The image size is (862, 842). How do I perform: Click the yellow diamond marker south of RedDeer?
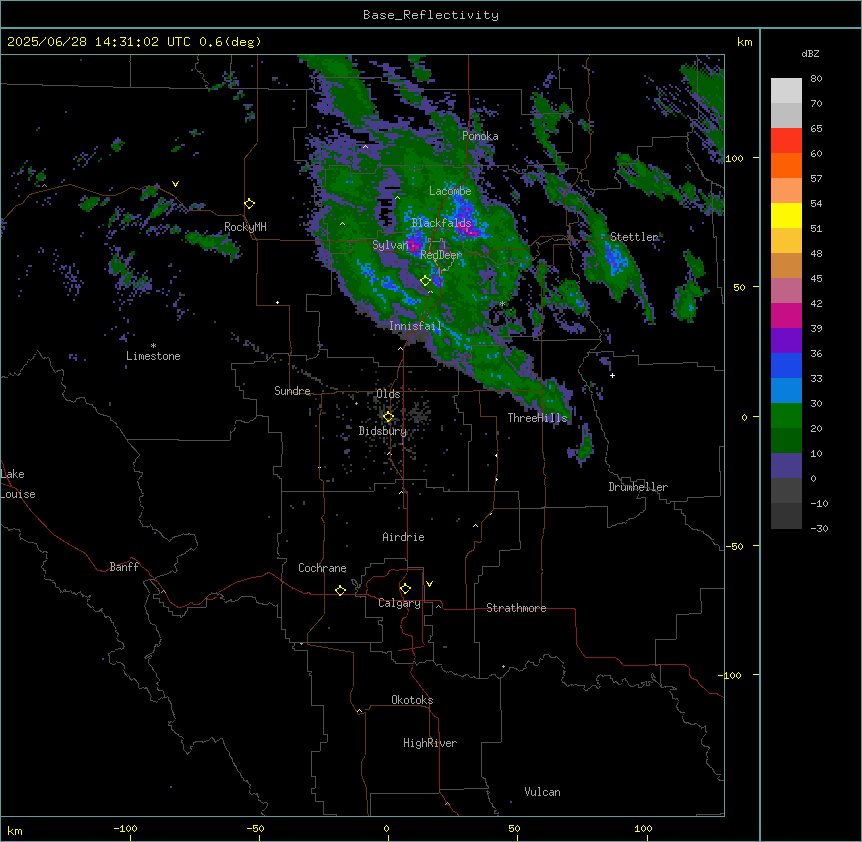(425, 281)
